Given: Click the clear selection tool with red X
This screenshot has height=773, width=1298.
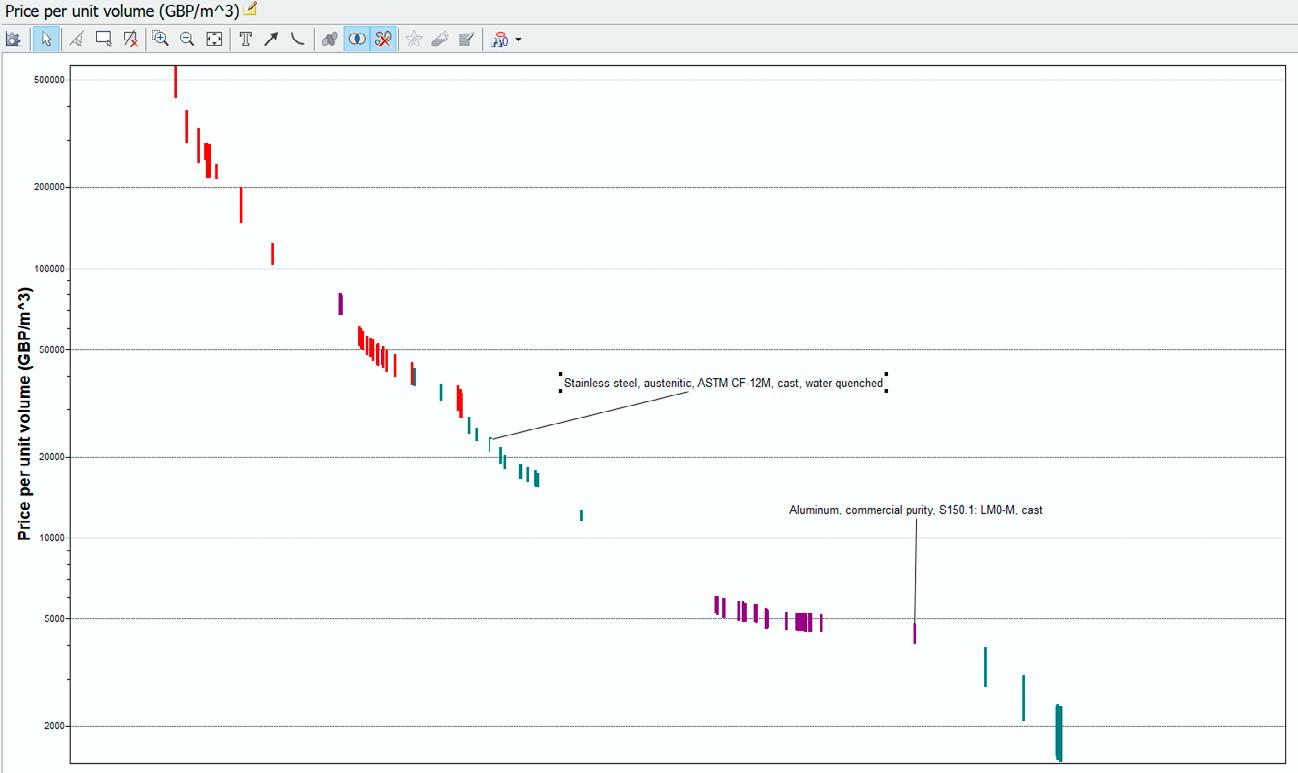Looking at the screenshot, I should click(130, 39).
